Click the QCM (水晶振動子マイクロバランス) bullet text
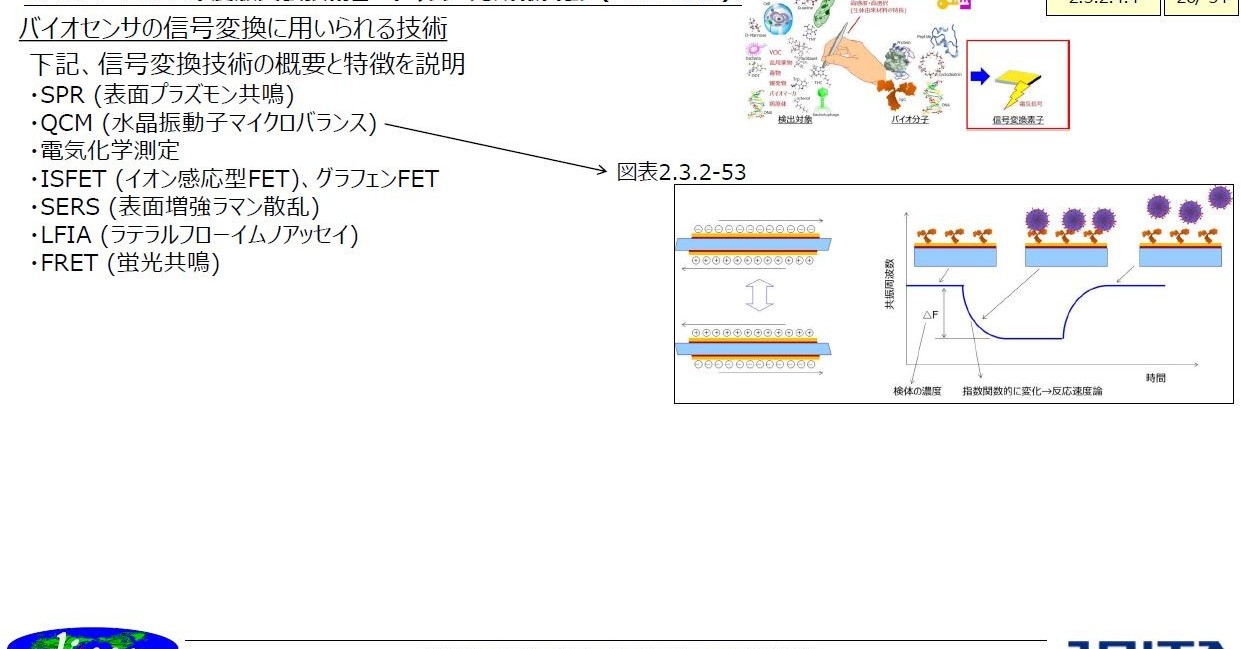The width and height of the screenshot is (1241, 649). pos(207,123)
